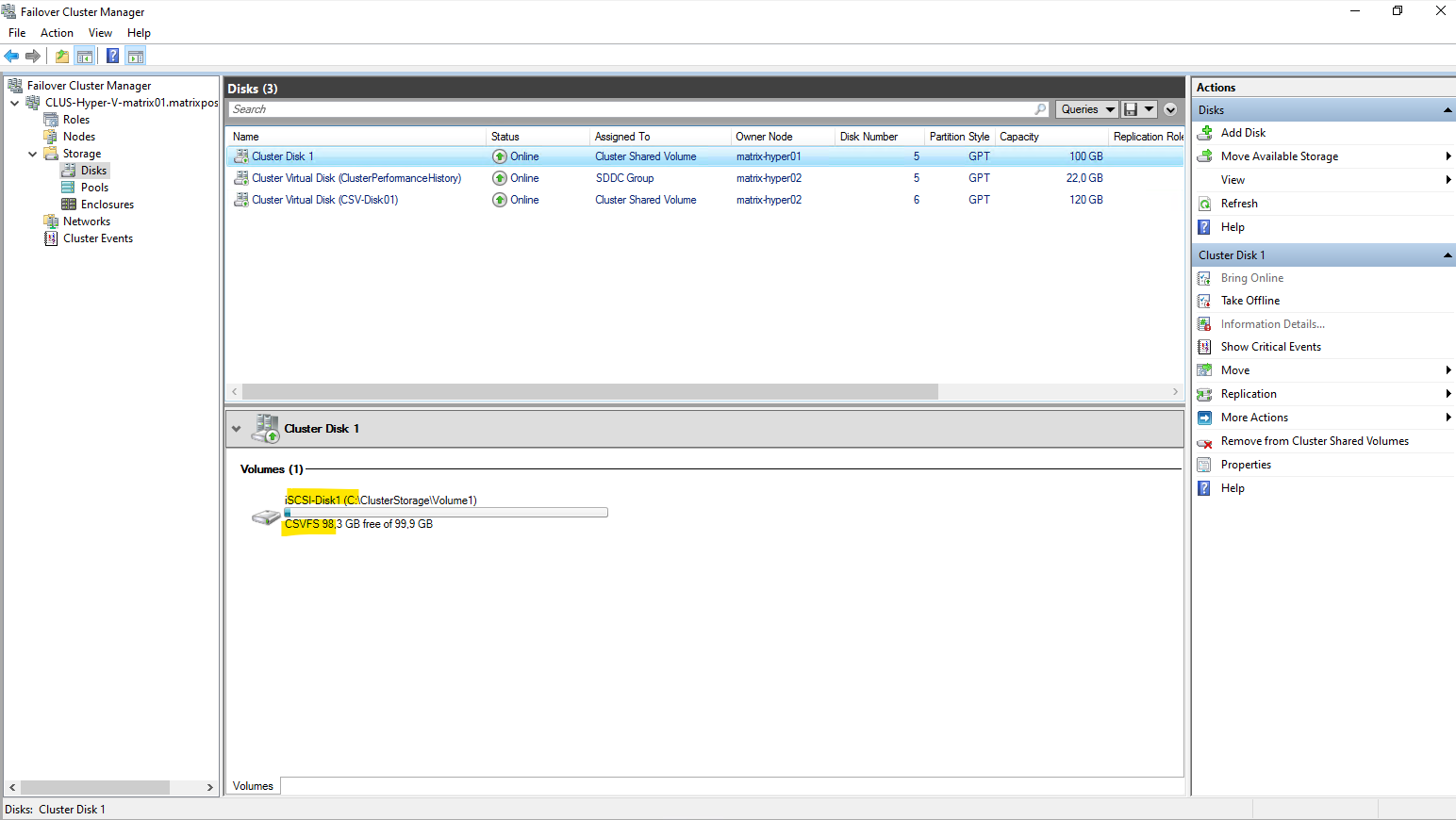Click the save query disk icon
The height and width of the screenshot is (820, 1456).
(1131, 109)
